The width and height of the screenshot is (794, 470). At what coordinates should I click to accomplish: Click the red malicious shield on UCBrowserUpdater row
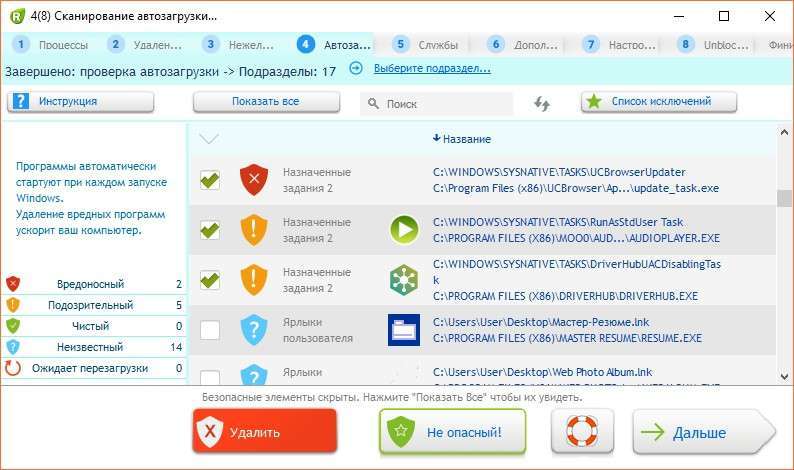coord(254,180)
